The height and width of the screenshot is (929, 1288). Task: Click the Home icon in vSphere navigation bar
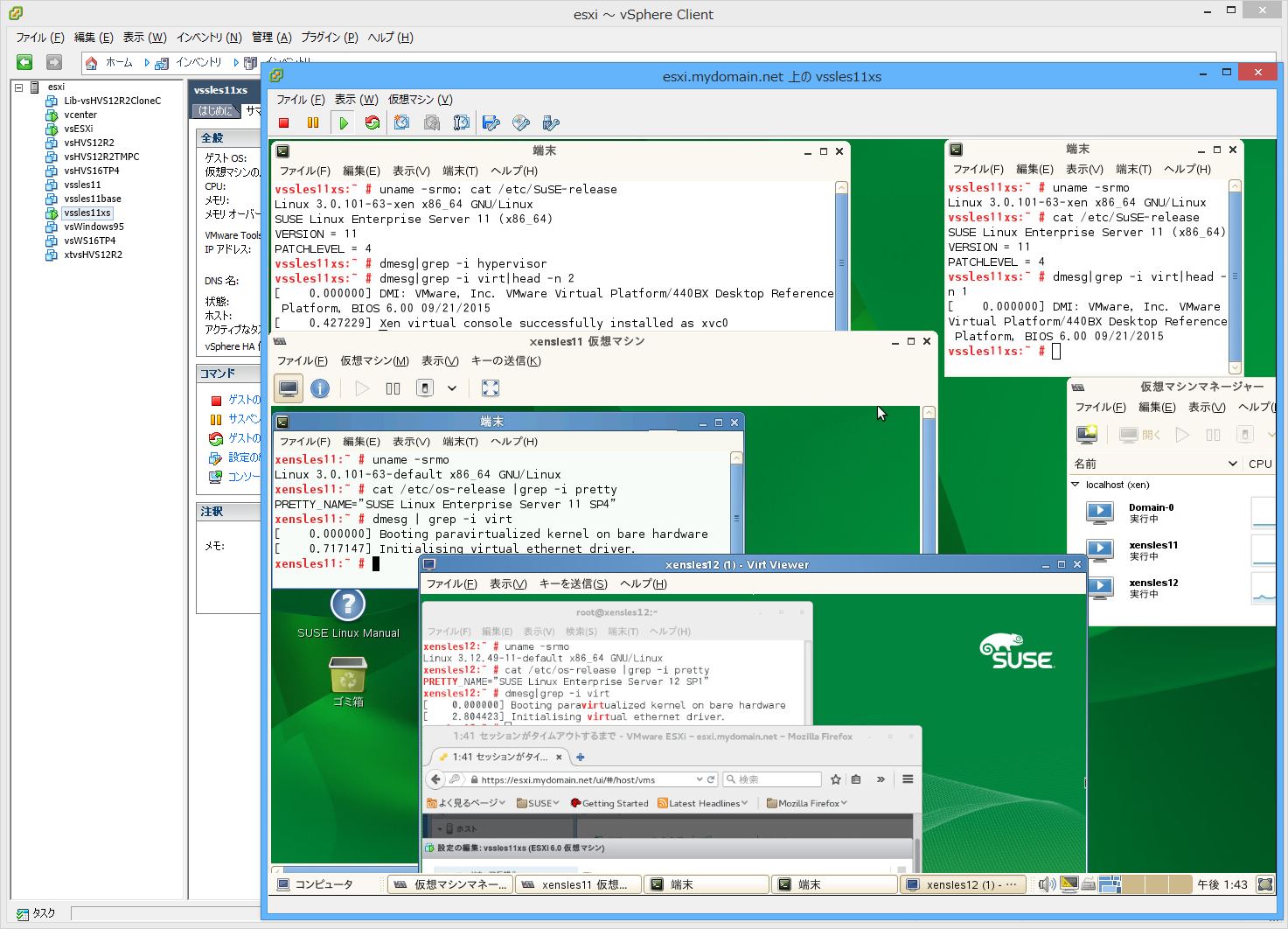pyautogui.click(x=91, y=63)
